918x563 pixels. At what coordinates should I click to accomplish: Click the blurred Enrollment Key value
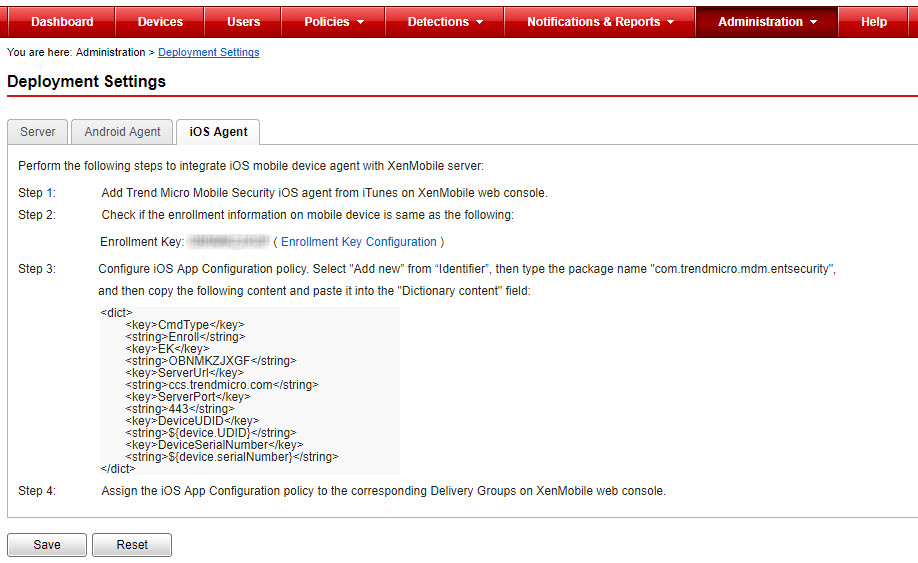coord(229,242)
